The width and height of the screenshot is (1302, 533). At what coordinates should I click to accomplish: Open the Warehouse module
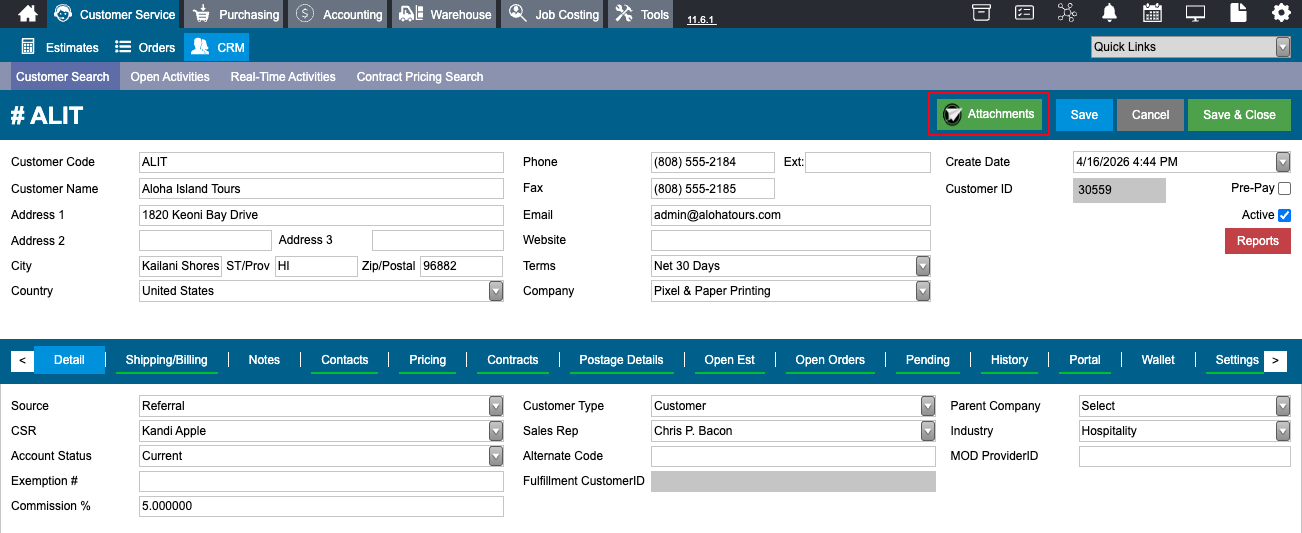(445, 14)
